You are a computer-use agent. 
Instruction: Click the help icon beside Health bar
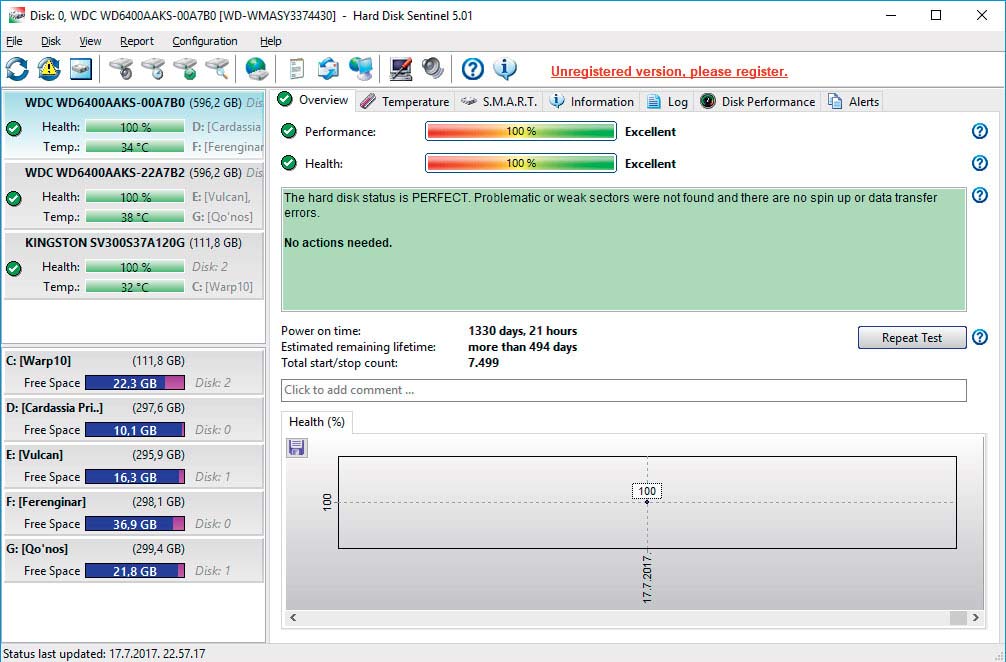pos(979,163)
